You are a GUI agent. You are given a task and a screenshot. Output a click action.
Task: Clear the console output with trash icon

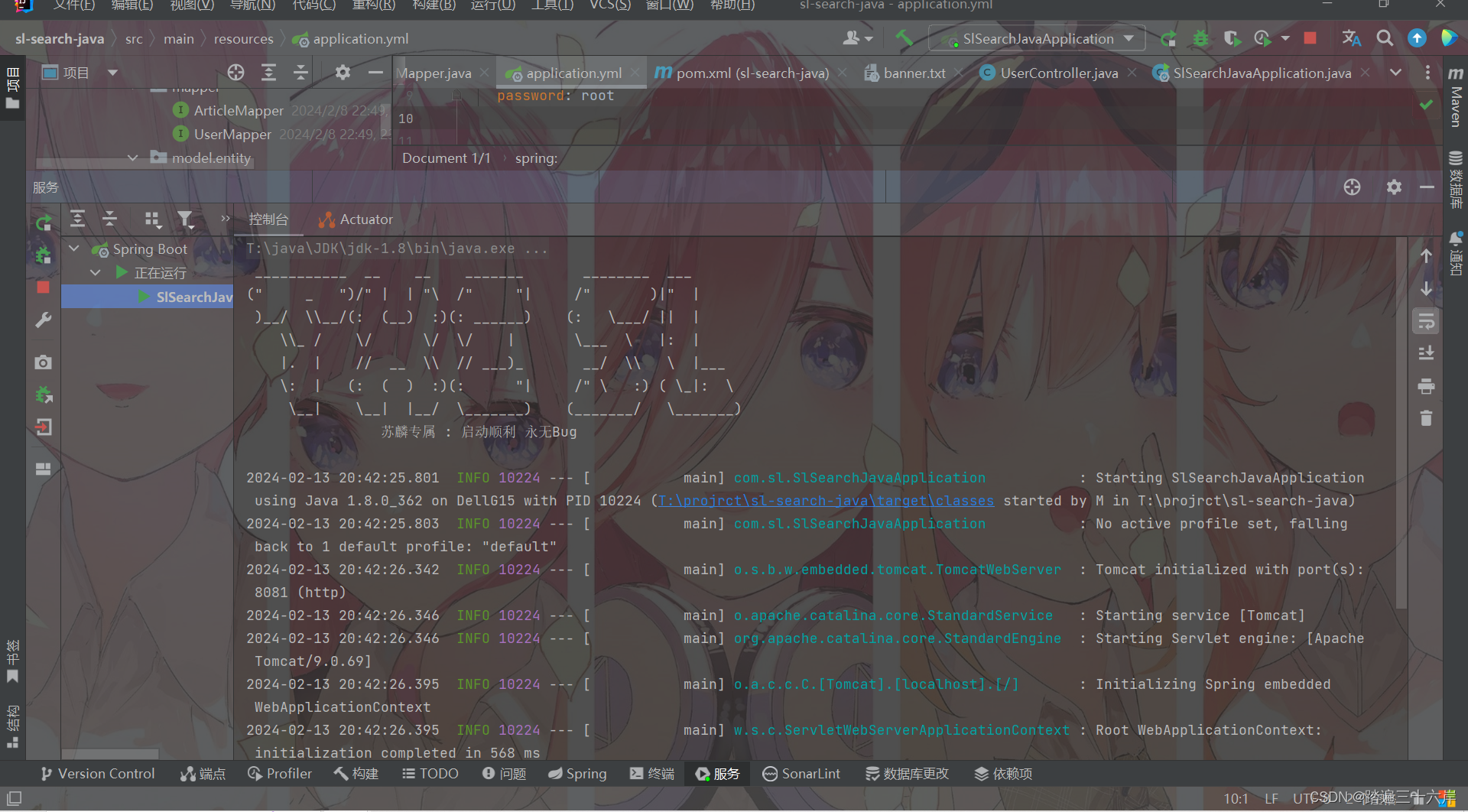(x=1427, y=418)
